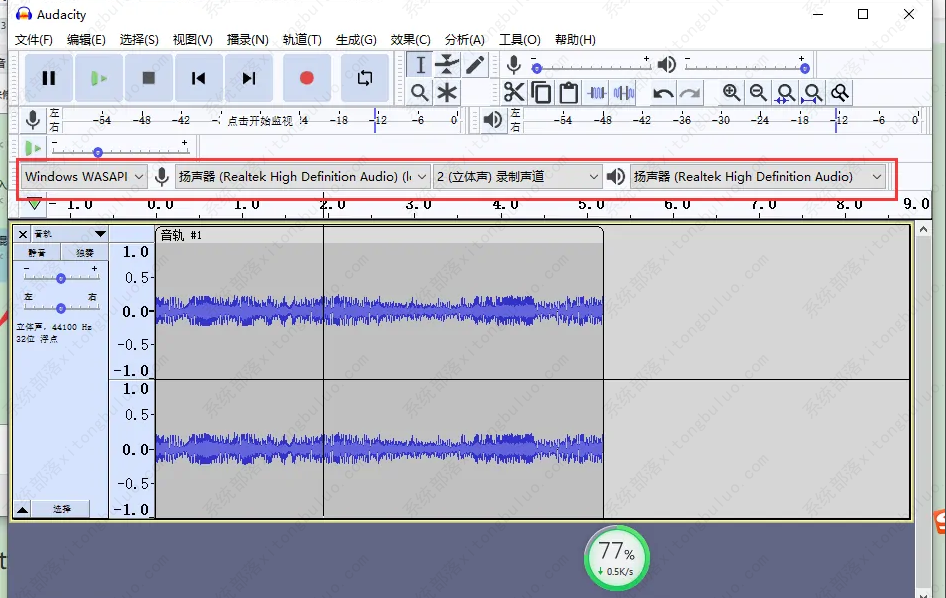The image size is (946, 598).
Task: Open the 轨道(T) menu
Action: [302, 40]
